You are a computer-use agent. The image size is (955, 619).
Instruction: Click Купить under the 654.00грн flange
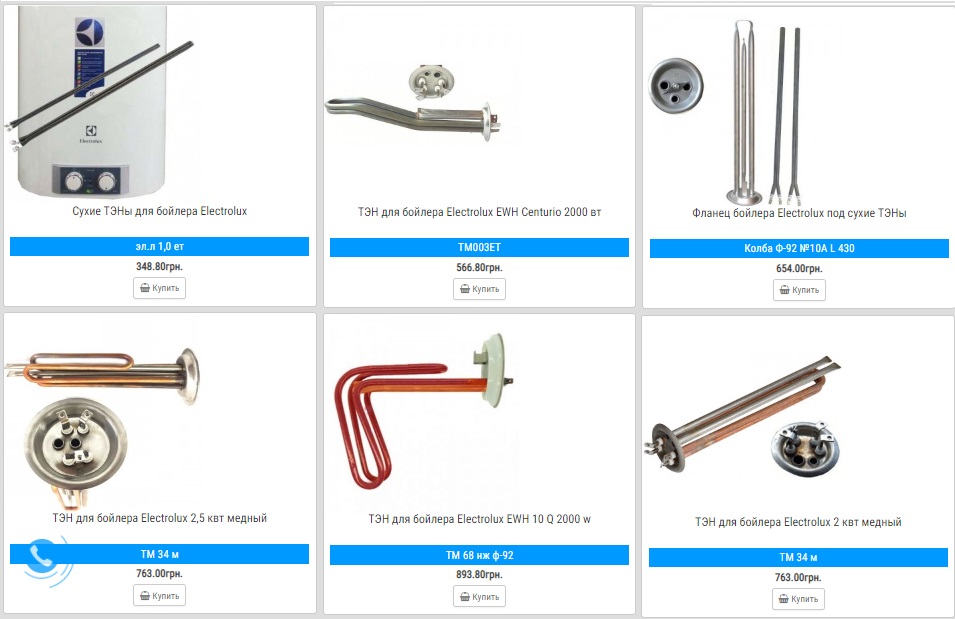point(799,290)
